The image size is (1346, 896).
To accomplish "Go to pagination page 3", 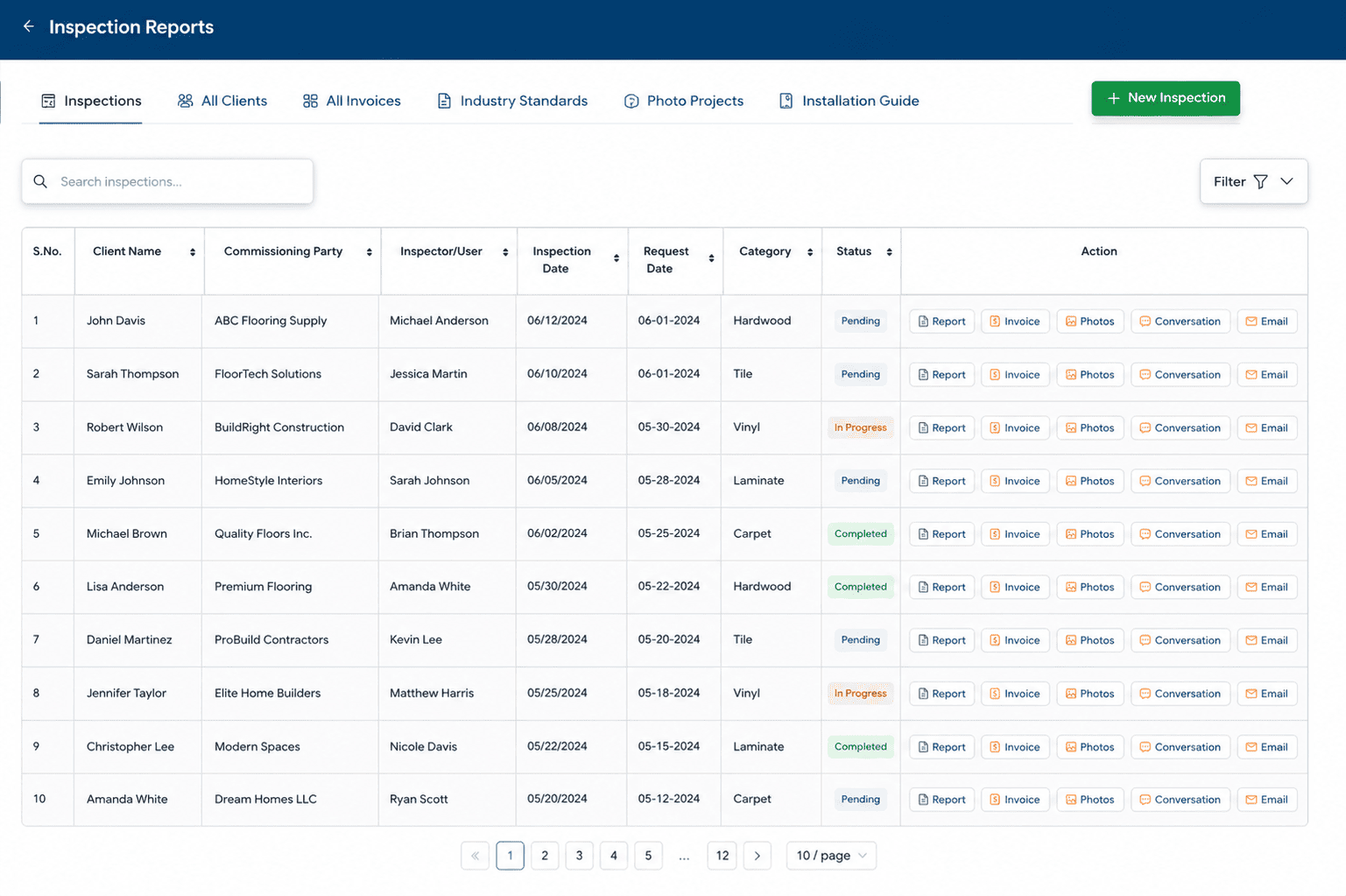I will [579, 856].
